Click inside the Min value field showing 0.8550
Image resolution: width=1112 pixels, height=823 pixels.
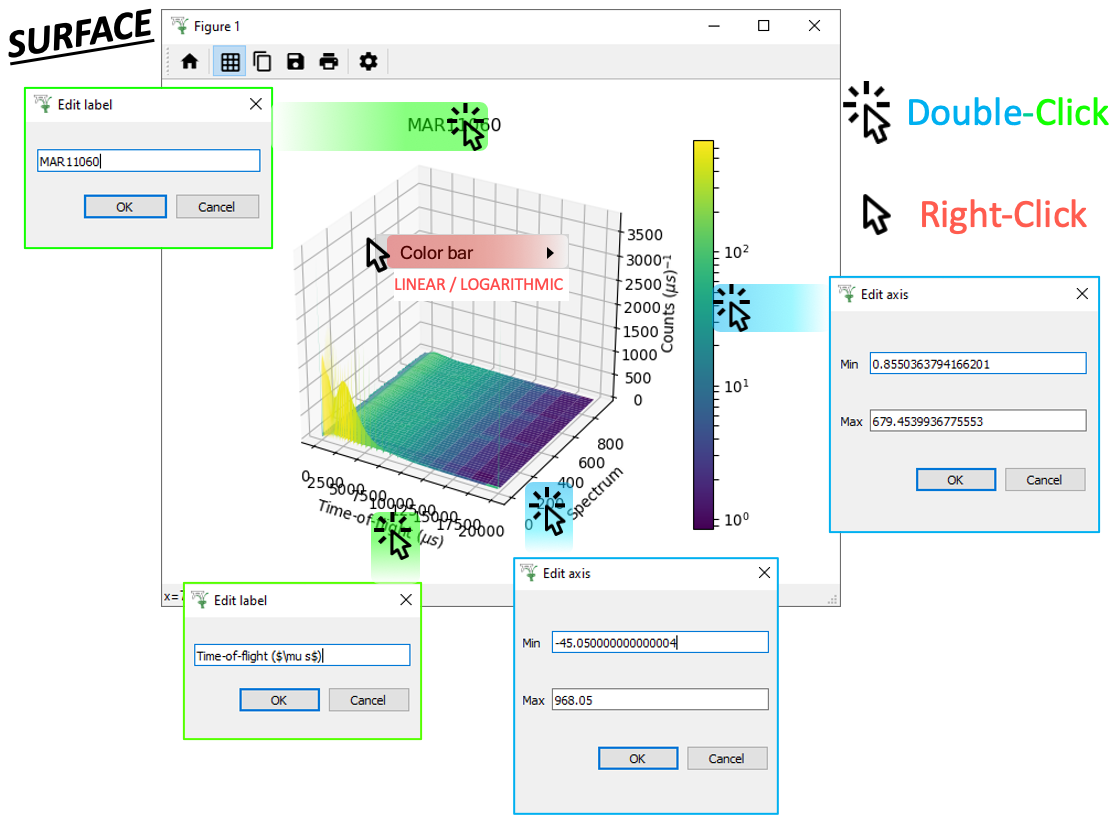tap(977, 362)
